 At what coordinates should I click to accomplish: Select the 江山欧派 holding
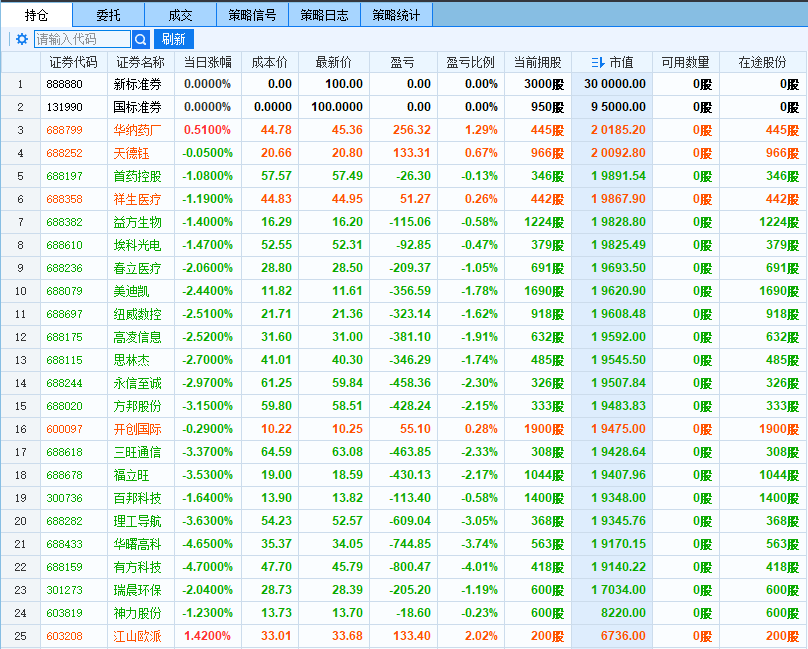point(138,636)
